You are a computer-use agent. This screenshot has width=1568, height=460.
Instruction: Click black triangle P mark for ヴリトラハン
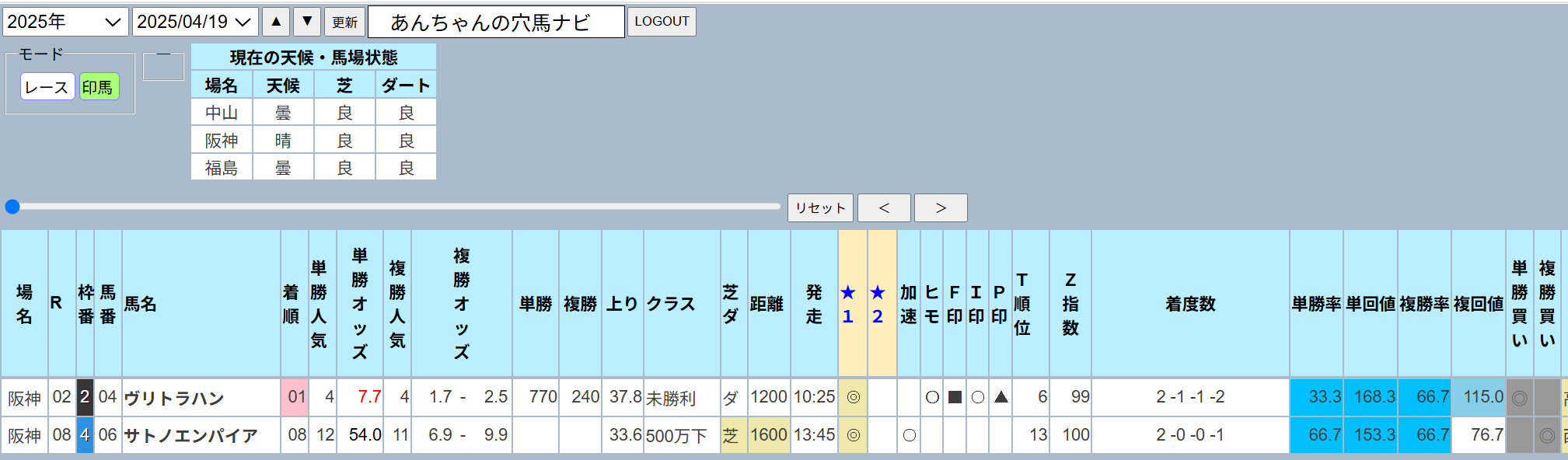1001,397
